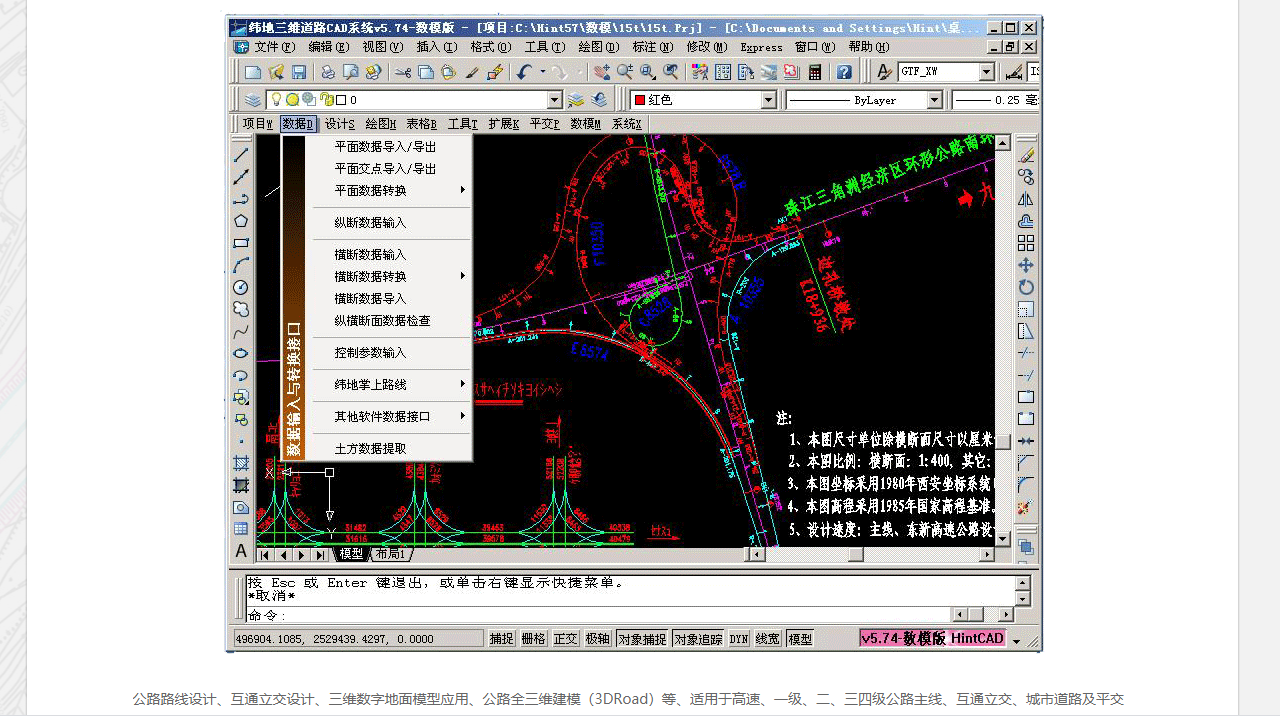Open the linetype dropdown showing ByLayer

pyautogui.click(x=936, y=99)
